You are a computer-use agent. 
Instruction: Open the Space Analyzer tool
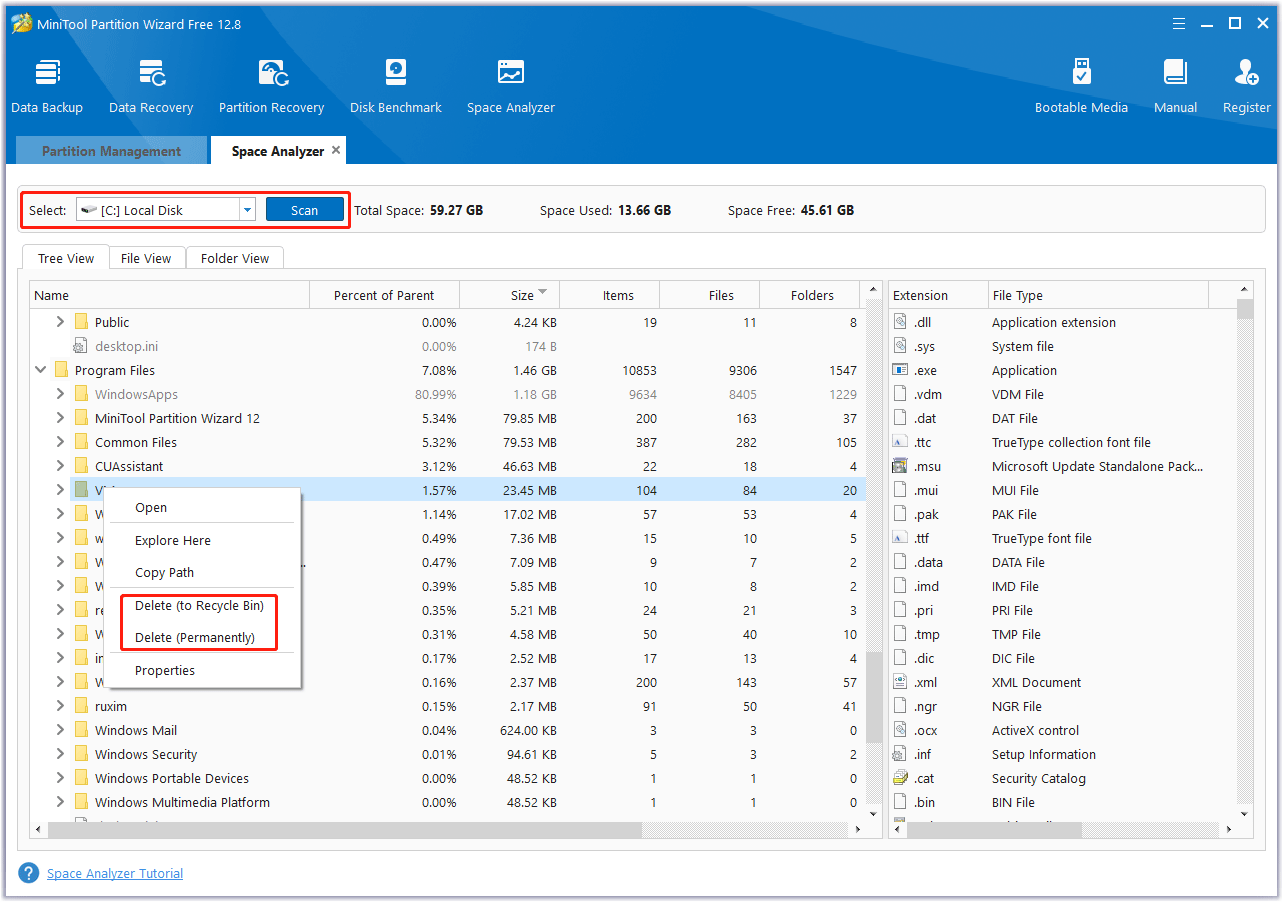pyautogui.click(x=510, y=83)
